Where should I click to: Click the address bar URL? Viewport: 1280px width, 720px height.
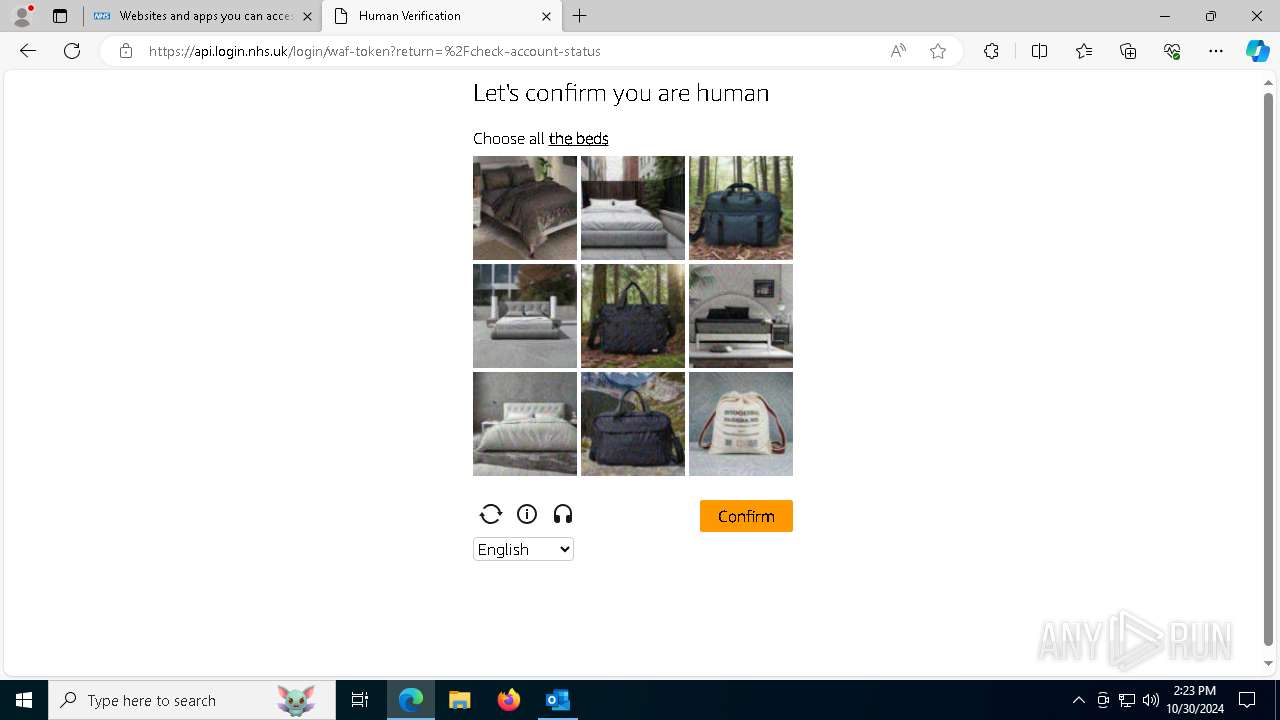[x=375, y=51]
